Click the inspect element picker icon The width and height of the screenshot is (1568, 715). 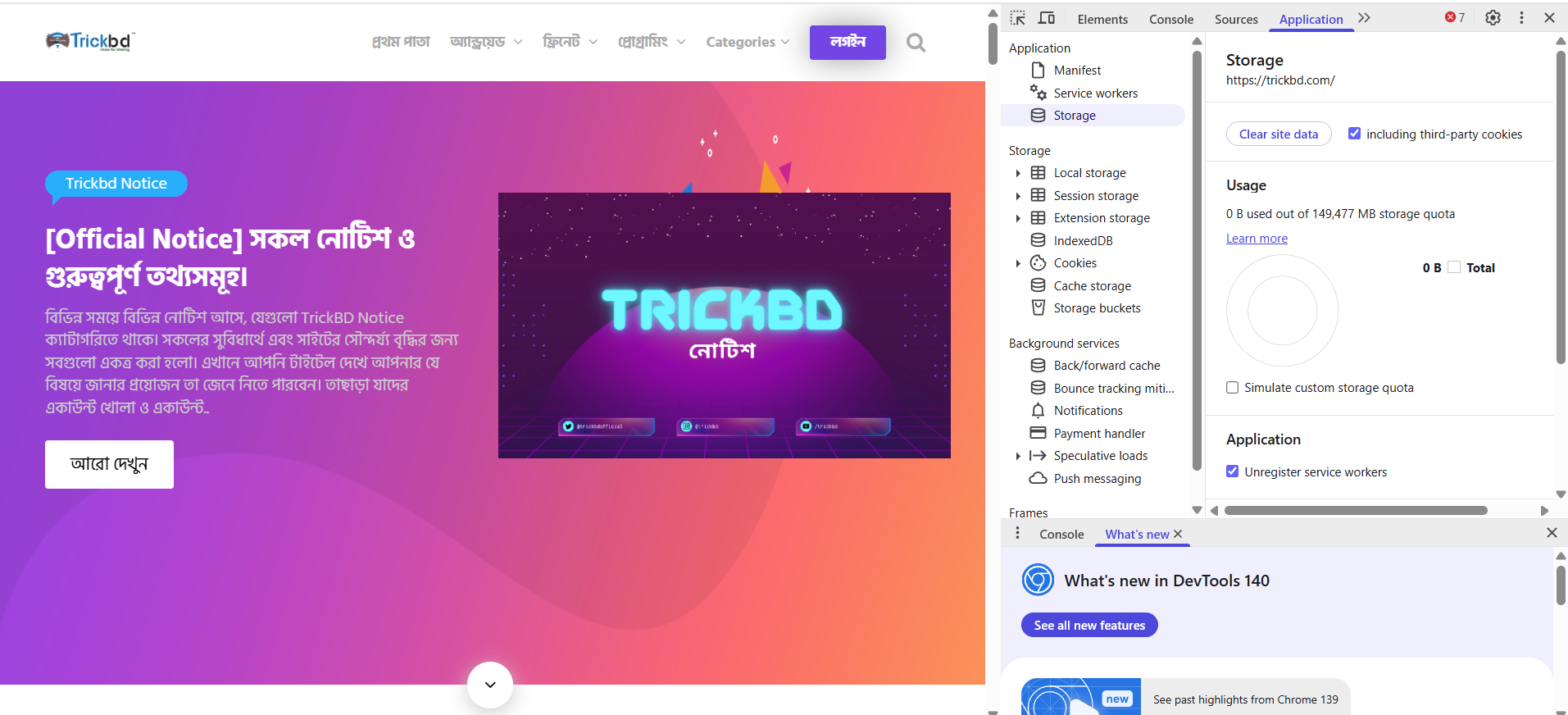point(1018,18)
